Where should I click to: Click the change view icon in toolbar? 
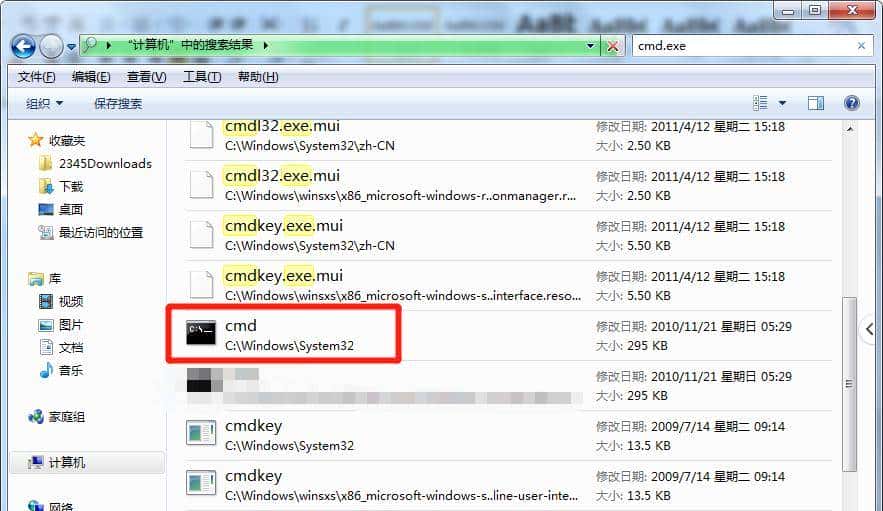click(x=760, y=103)
